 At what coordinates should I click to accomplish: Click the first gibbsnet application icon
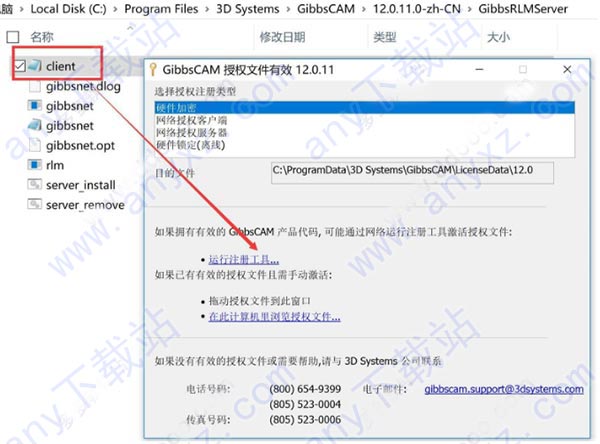pyautogui.click(x=34, y=106)
